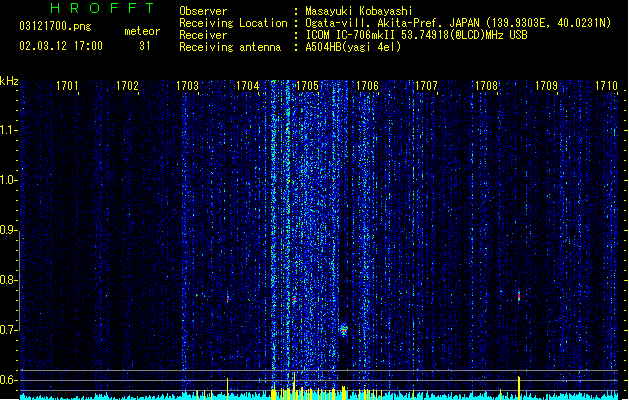Viewport: 629px width, 400px height.
Task: Select observer name Masayuki Kobayashi
Action: (x=359, y=11)
